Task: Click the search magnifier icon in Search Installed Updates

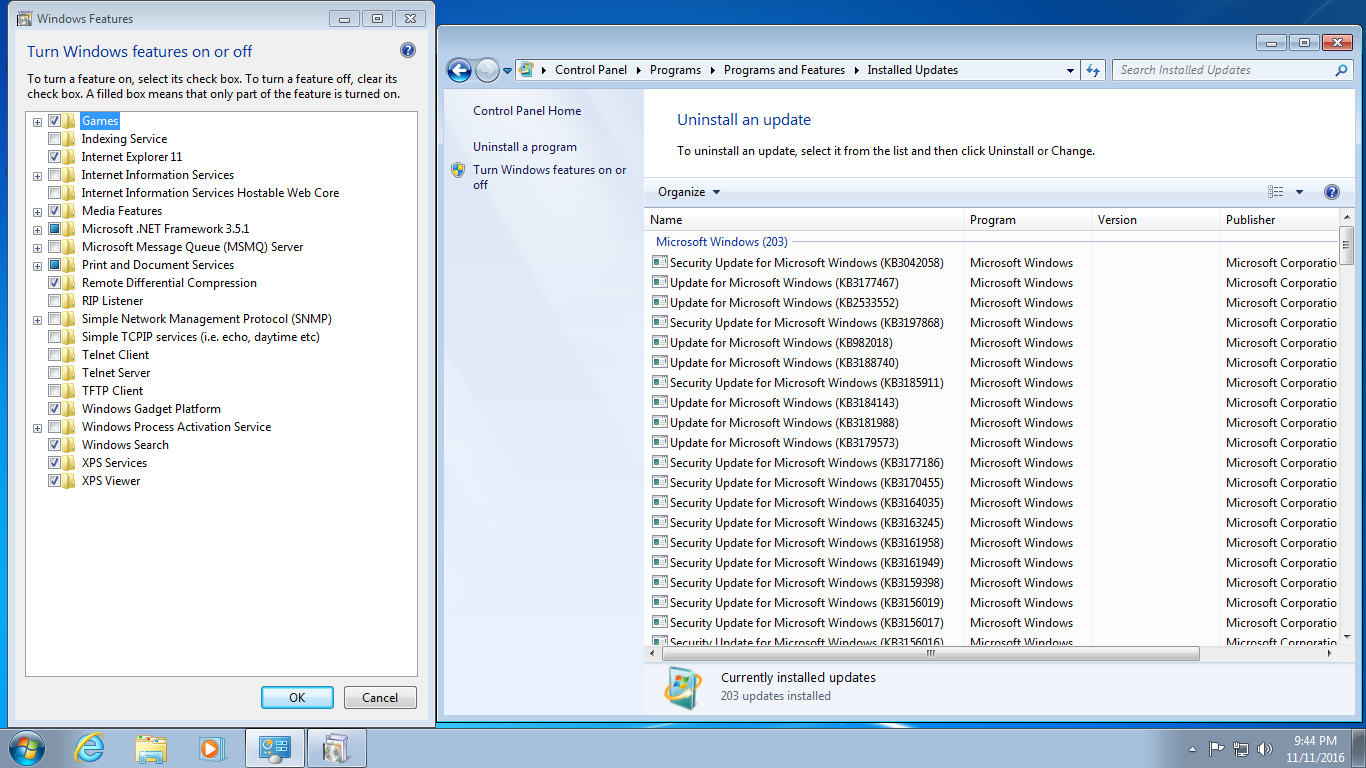Action: pos(1342,70)
